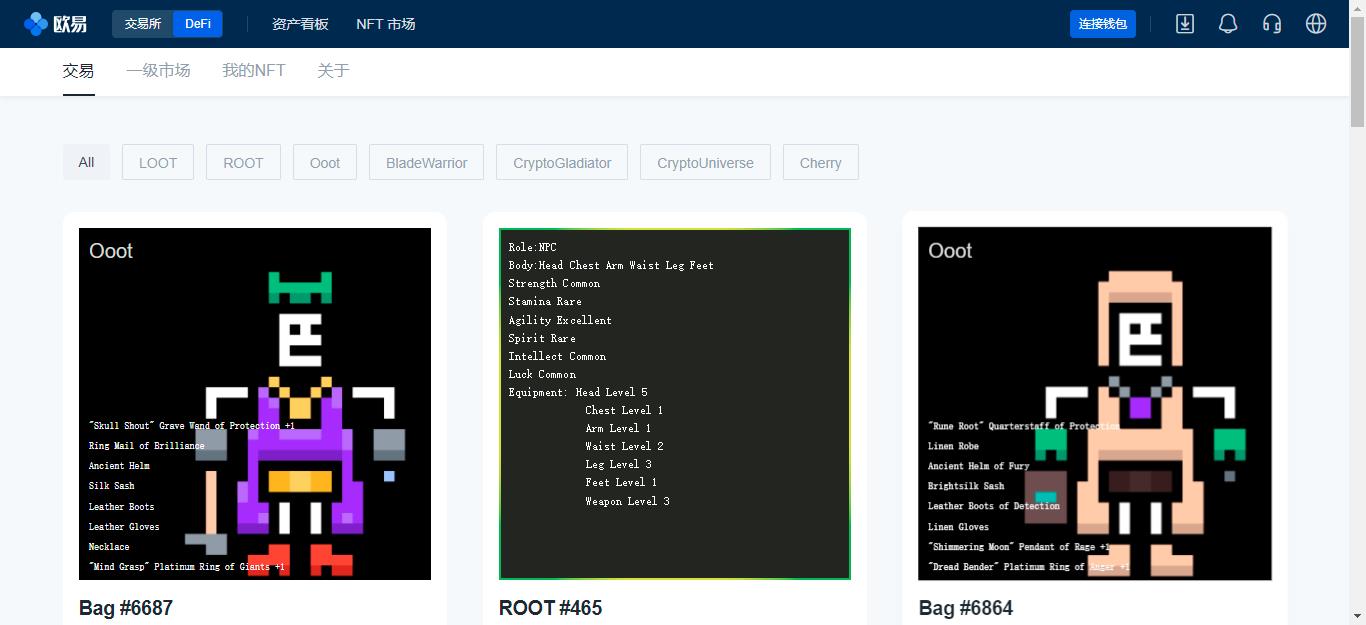Click the 'Agility Excellent' line in ROOT #465
This screenshot has height=625, width=1366.
click(x=560, y=320)
